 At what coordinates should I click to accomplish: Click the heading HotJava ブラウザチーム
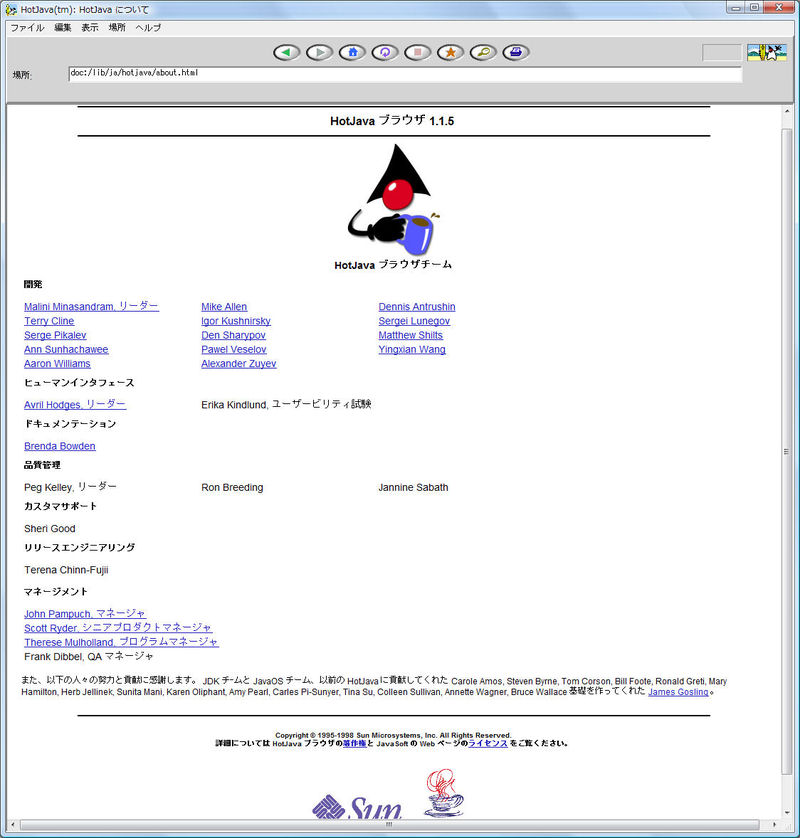393,265
